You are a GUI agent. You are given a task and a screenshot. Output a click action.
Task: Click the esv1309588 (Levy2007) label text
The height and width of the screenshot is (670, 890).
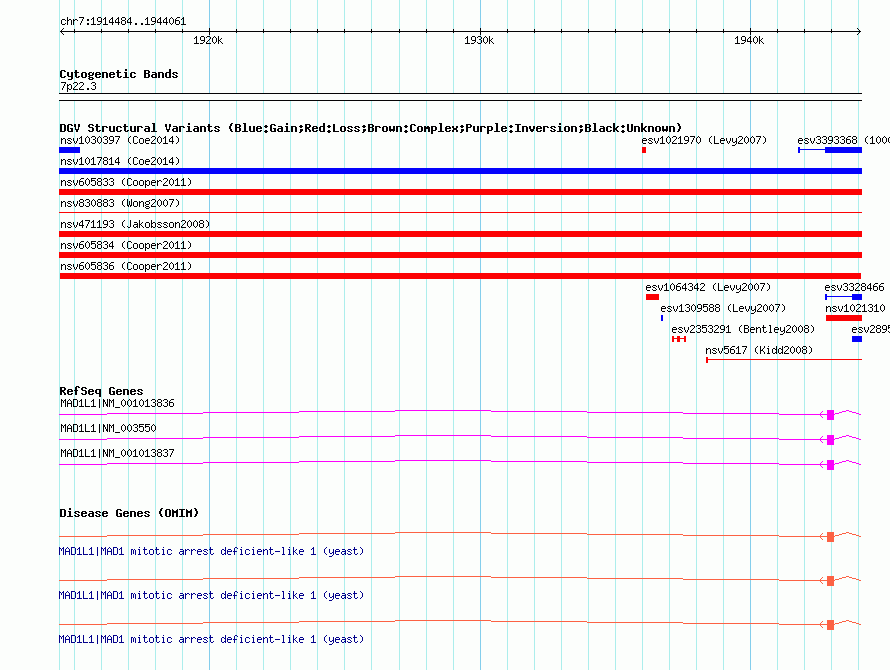pos(723,308)
